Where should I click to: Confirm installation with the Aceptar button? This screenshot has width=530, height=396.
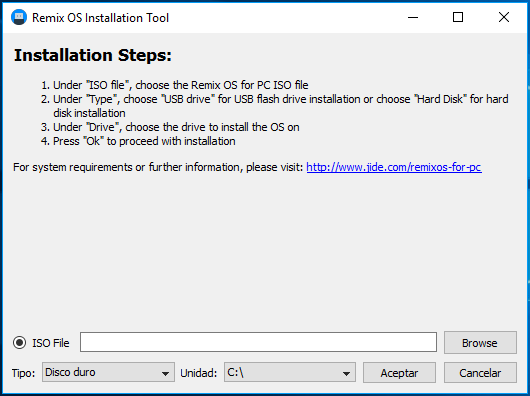click(399, 373)
